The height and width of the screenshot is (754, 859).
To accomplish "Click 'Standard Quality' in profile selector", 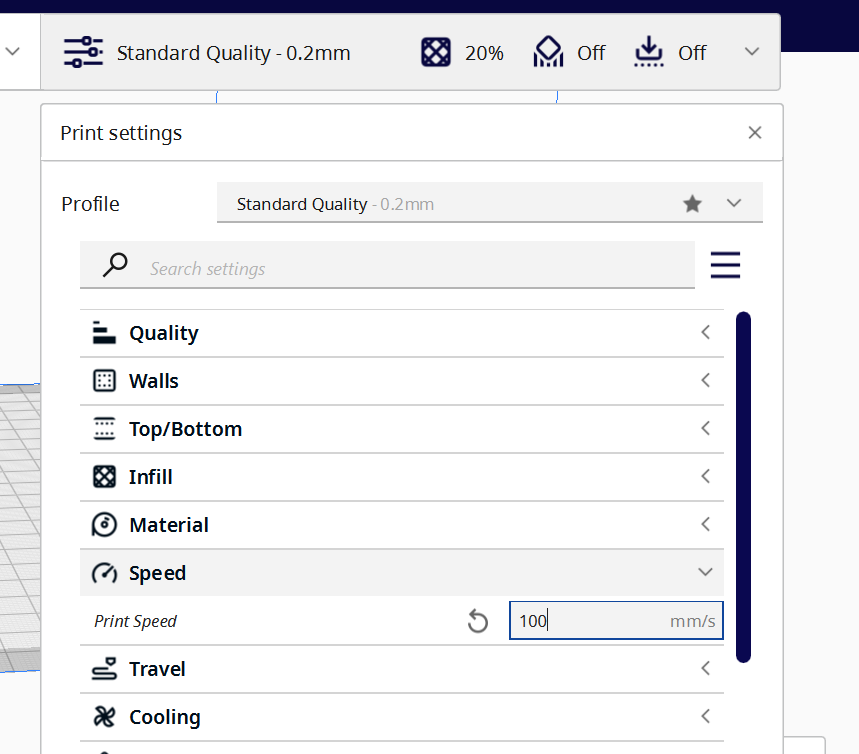I will pyautogui.click(x=302, y=204).
